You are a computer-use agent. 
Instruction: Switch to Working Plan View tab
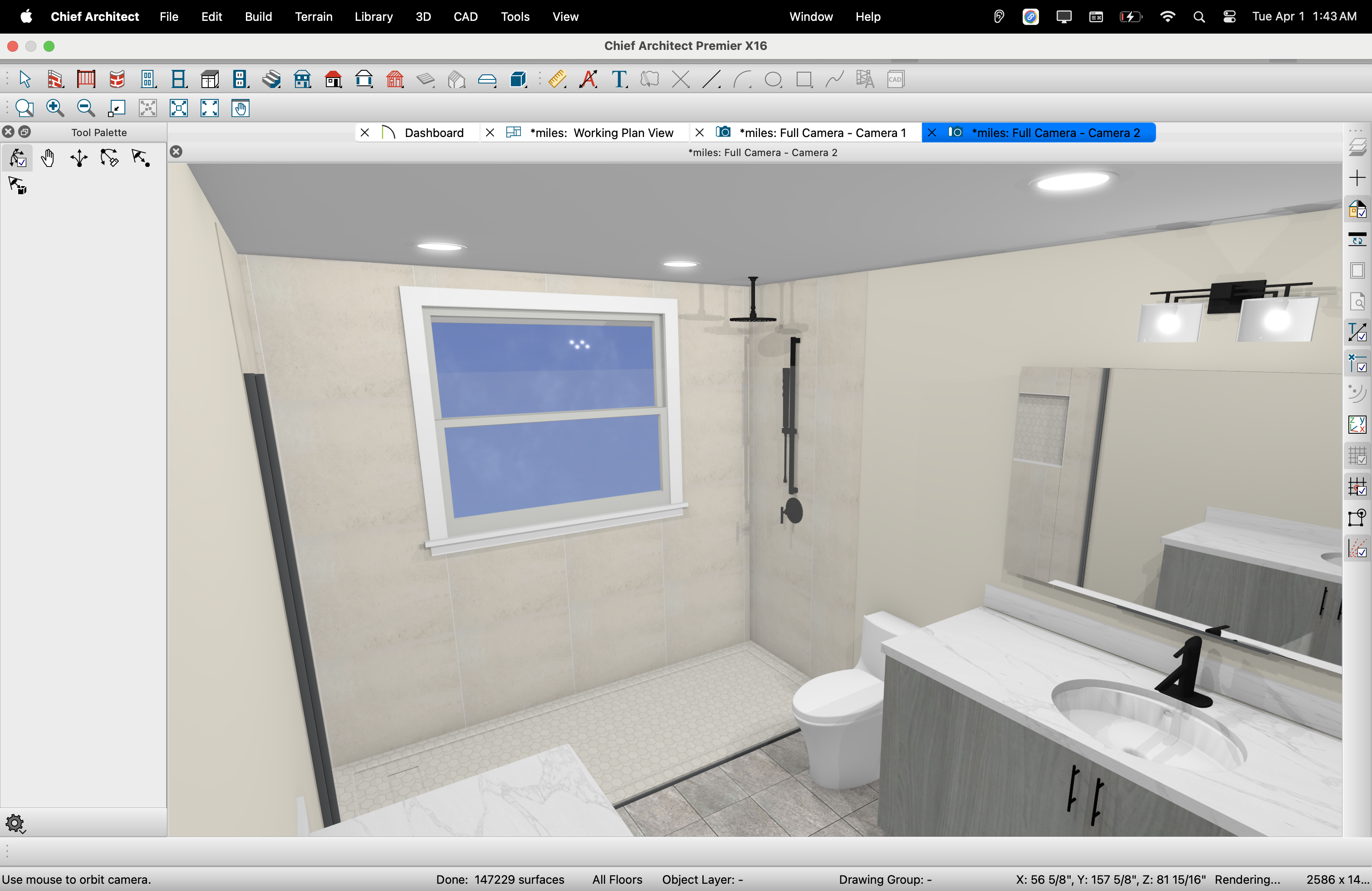(x=601, y=132)
